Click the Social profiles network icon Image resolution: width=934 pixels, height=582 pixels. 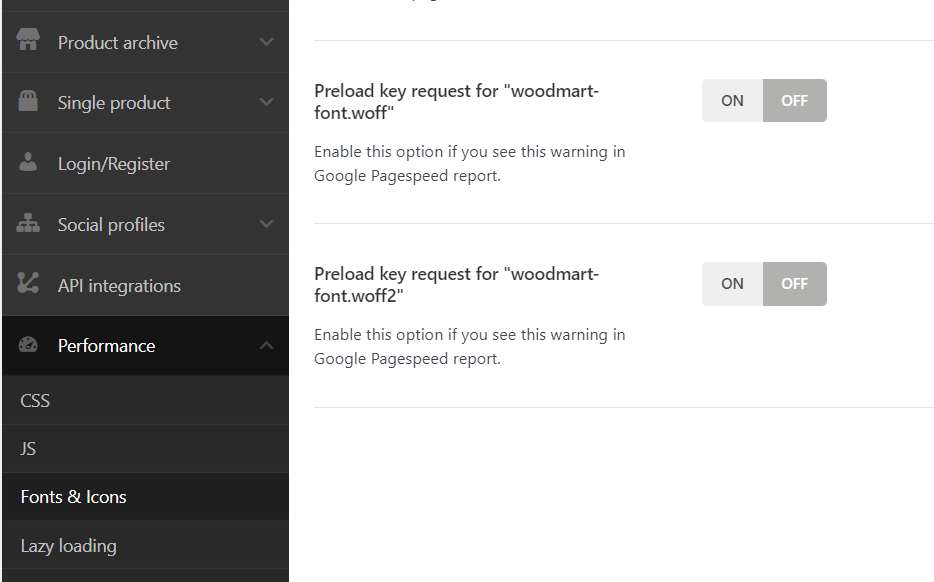point(28,224)
